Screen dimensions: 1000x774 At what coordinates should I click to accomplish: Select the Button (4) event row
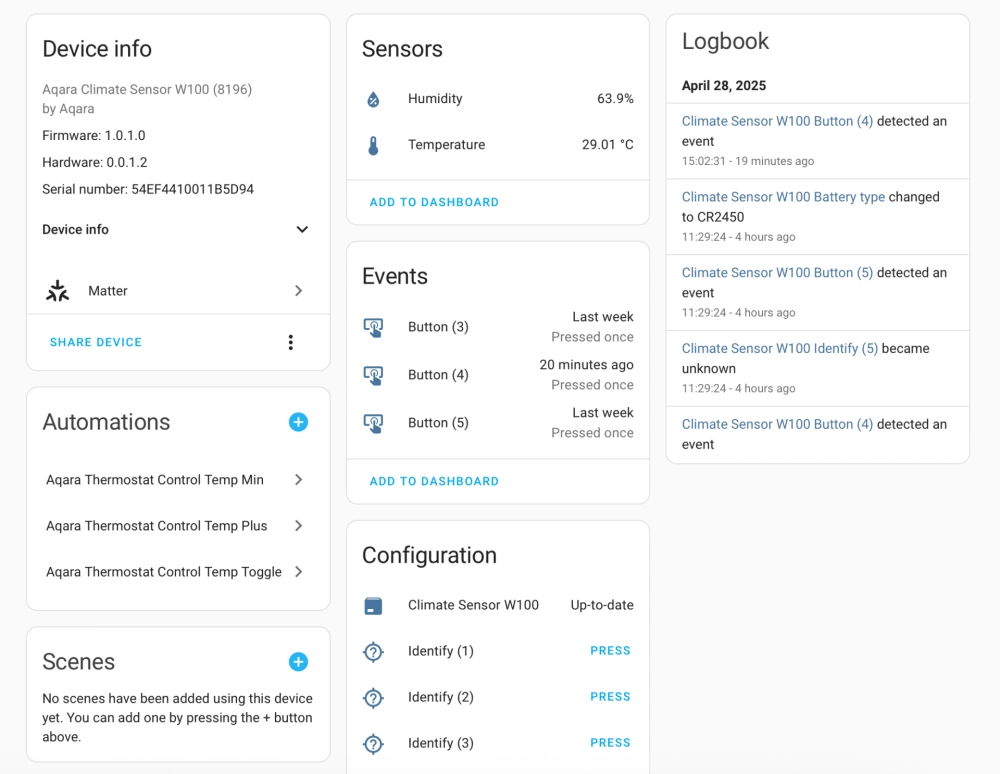[498, 375]
